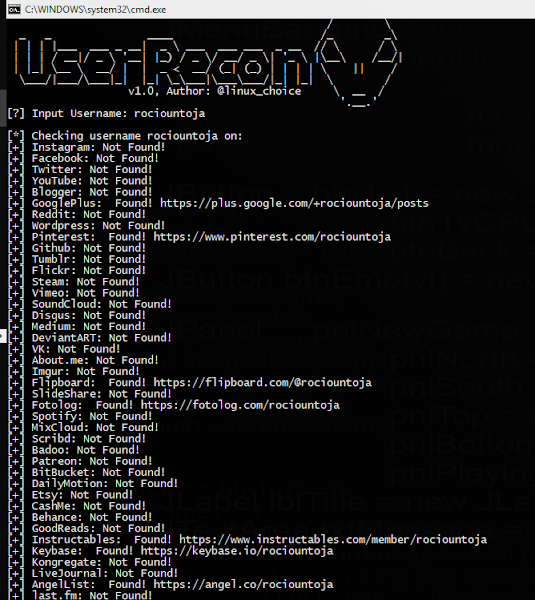This screenshot has width=535, height=600.
Task: Click the @linux_choice author text
Action: (259, 91)
